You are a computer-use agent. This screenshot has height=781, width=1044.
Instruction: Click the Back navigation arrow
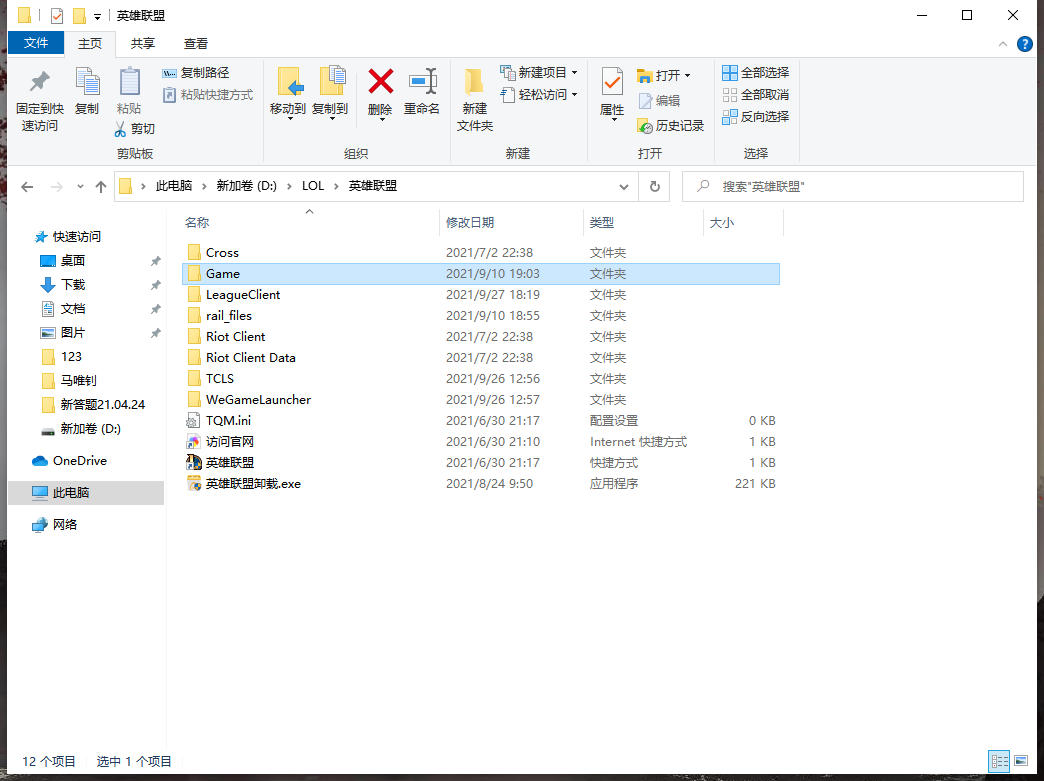[x=27, y=187]
